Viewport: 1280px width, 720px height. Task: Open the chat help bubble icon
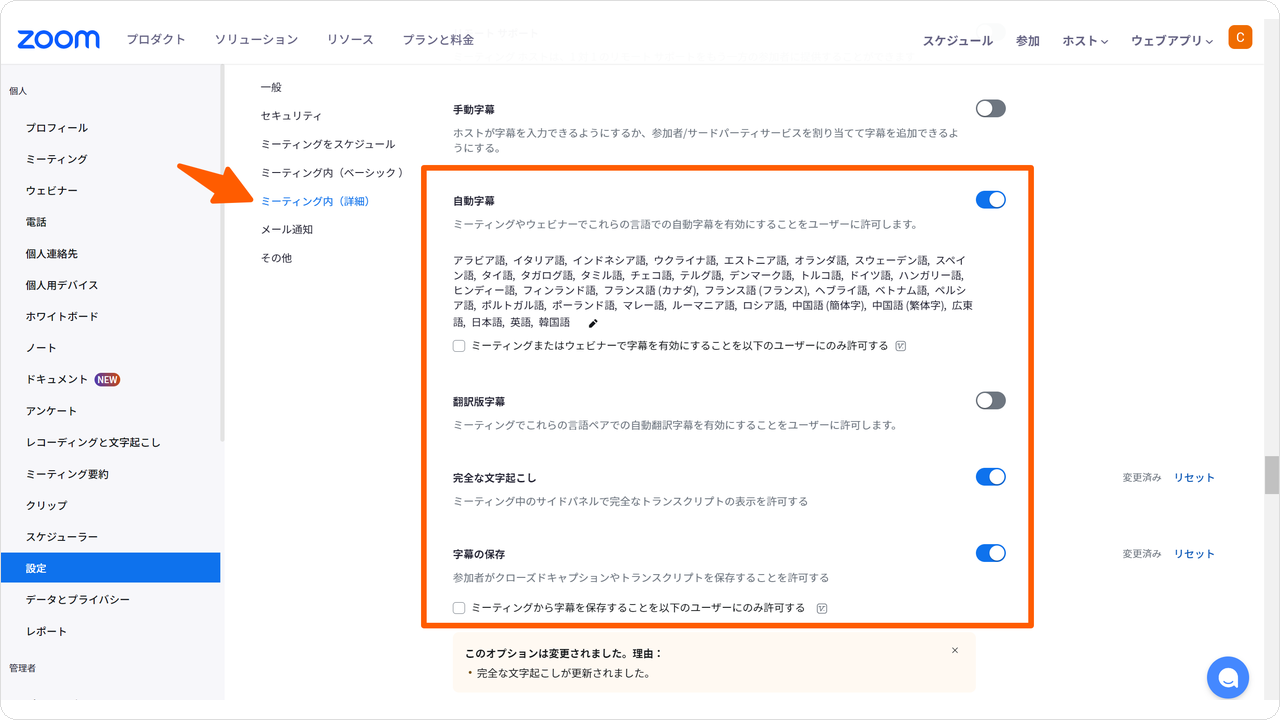(x=1228, y=678)
